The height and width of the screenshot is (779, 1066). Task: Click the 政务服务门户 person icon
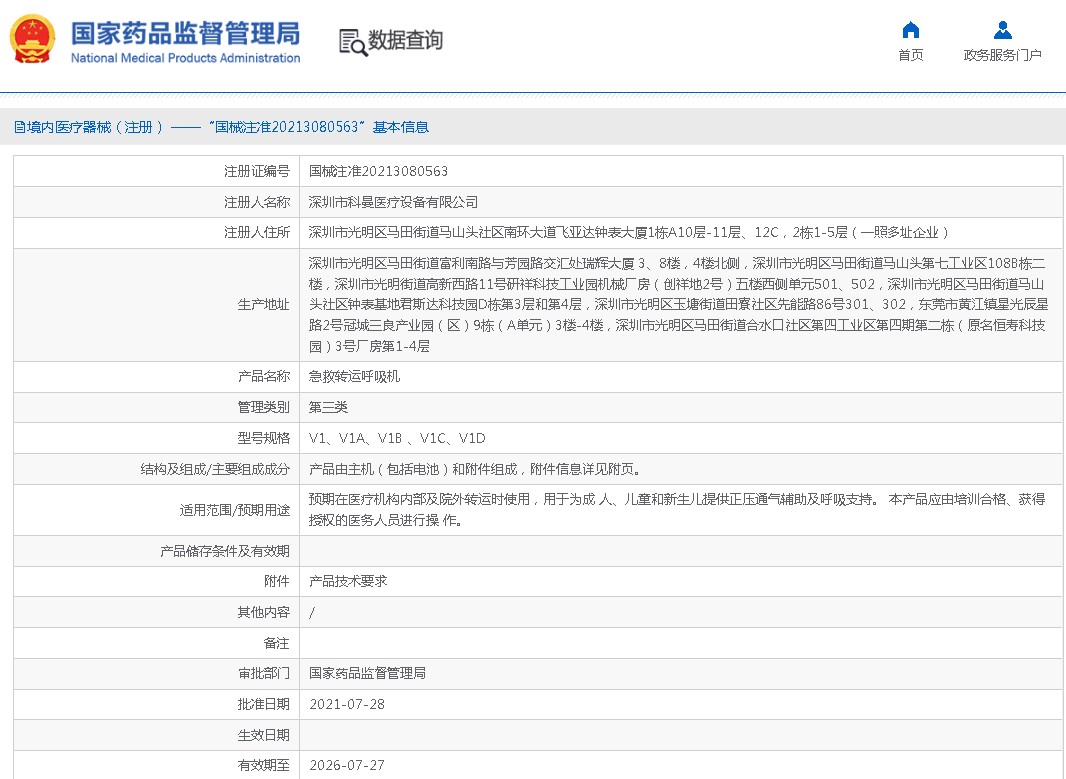(x=1002, y=30)
